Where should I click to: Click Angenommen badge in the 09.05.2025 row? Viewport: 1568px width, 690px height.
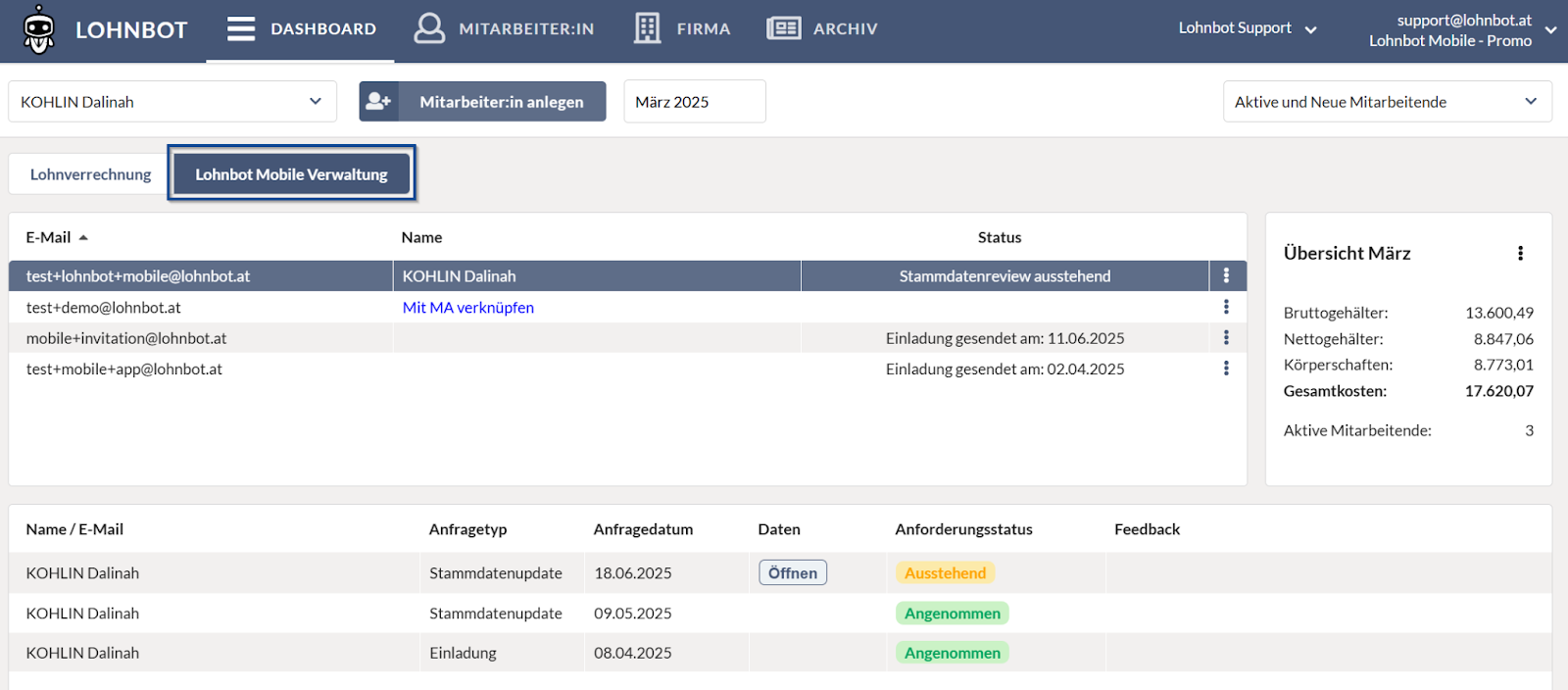(x=952, y=614)
